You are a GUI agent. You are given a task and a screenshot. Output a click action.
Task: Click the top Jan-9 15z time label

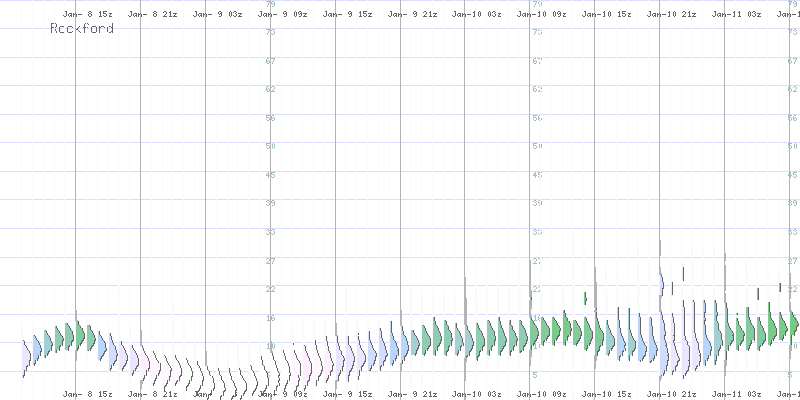pos(347,16)
